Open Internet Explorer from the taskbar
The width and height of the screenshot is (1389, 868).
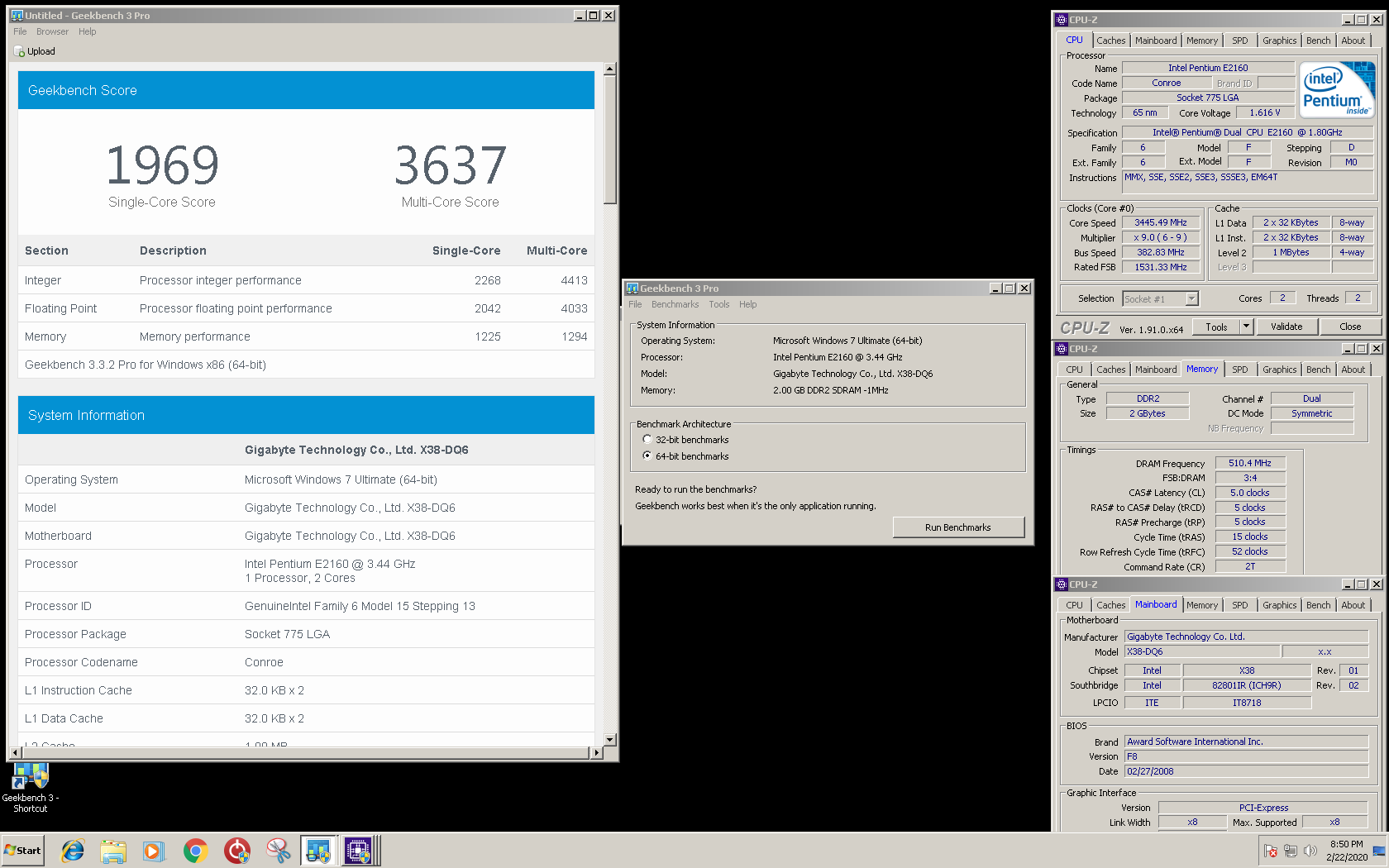tap(73, 851)
